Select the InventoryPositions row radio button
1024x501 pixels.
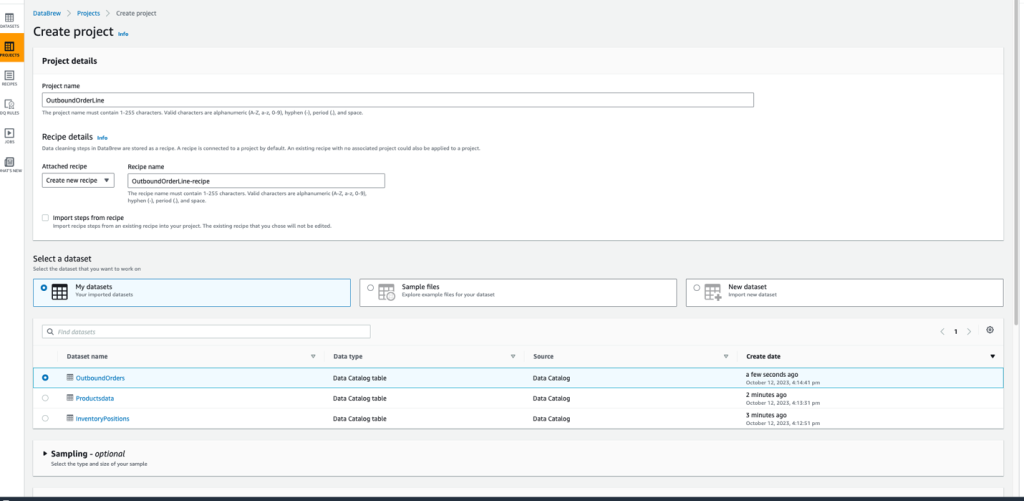click(x=45, y=418)
